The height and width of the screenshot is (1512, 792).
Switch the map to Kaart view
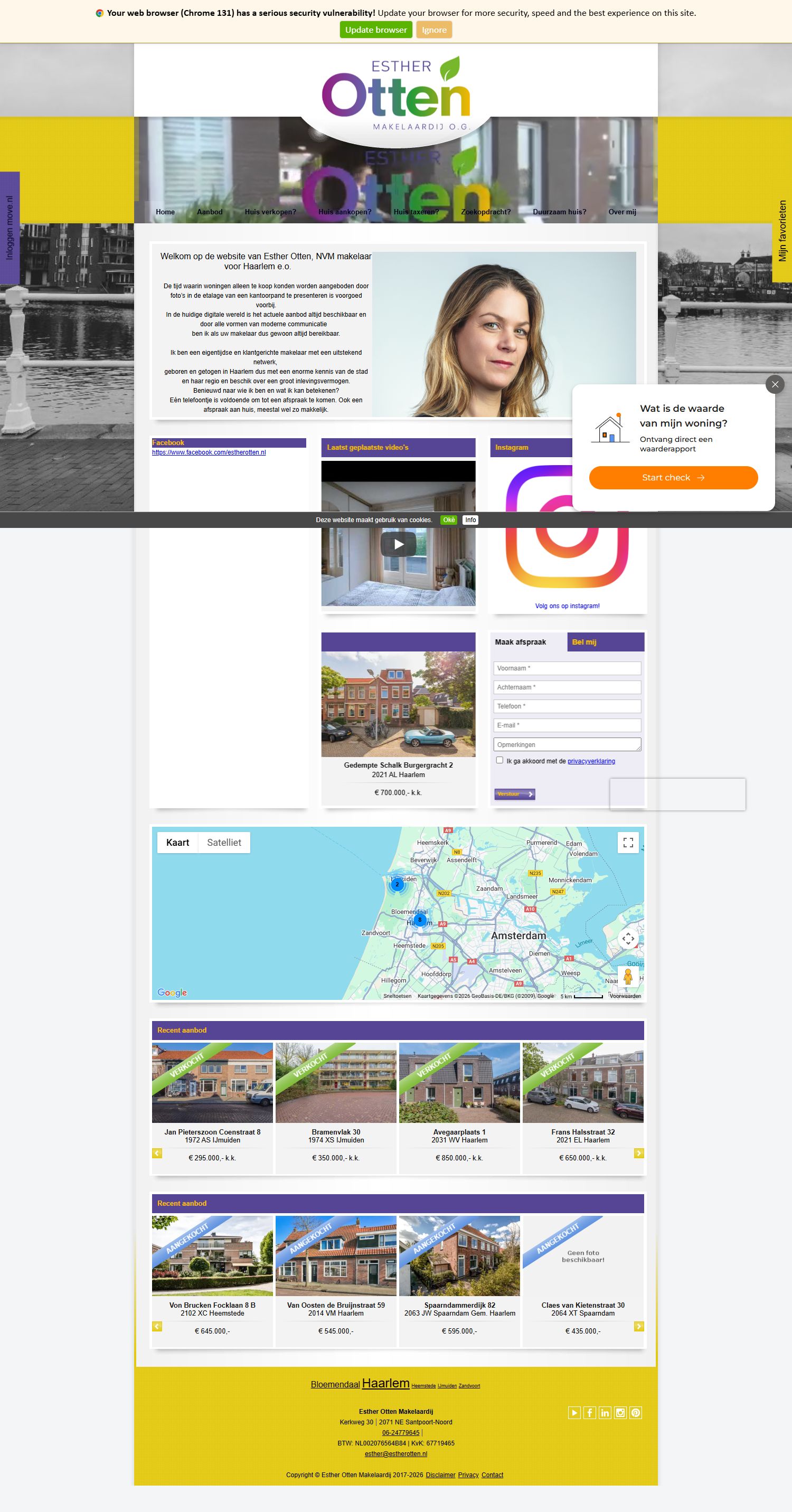[177, 842]
